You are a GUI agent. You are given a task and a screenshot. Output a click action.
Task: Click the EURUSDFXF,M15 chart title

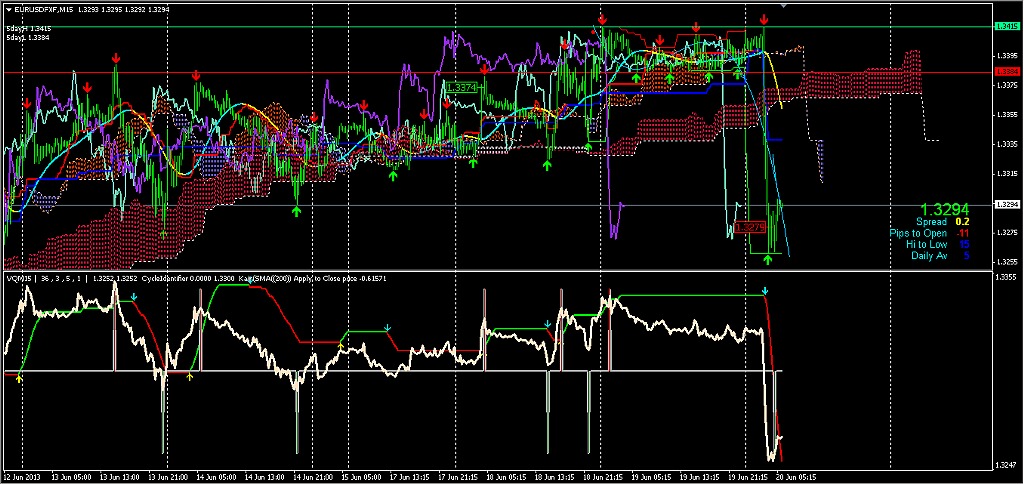click(x=43, y=8)
